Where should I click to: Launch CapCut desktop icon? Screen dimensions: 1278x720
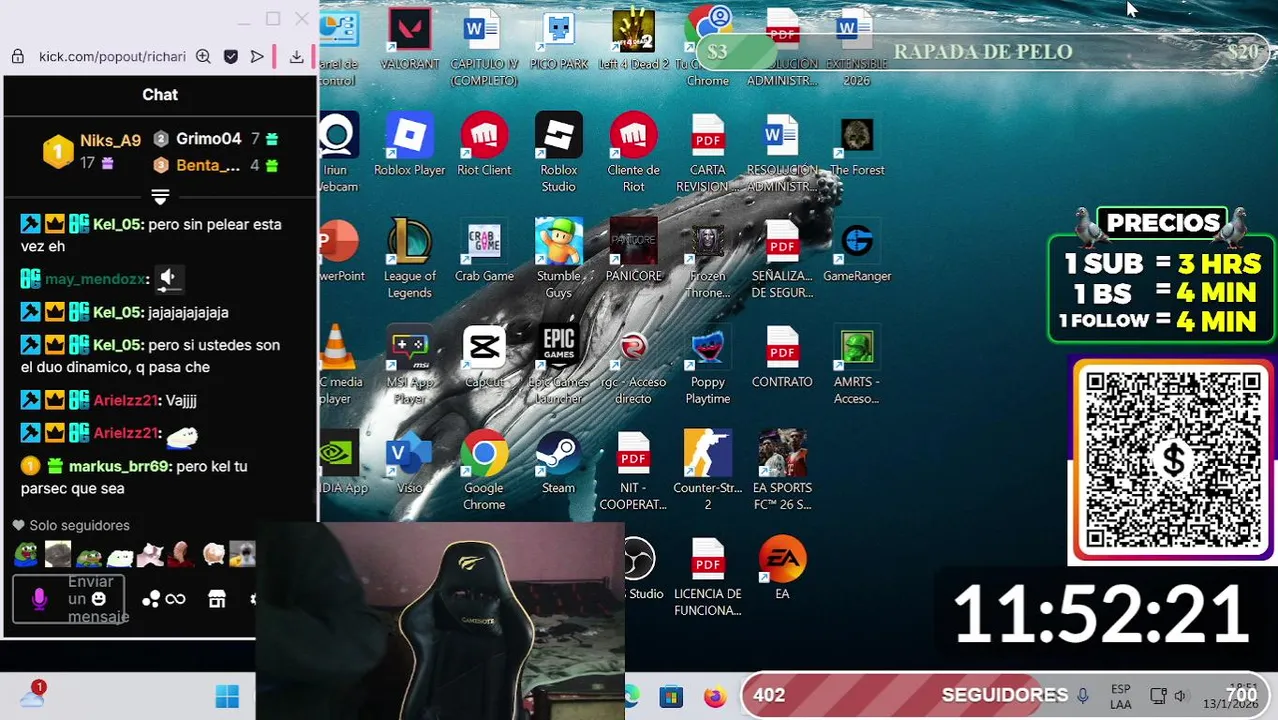[x=484, y=358]
